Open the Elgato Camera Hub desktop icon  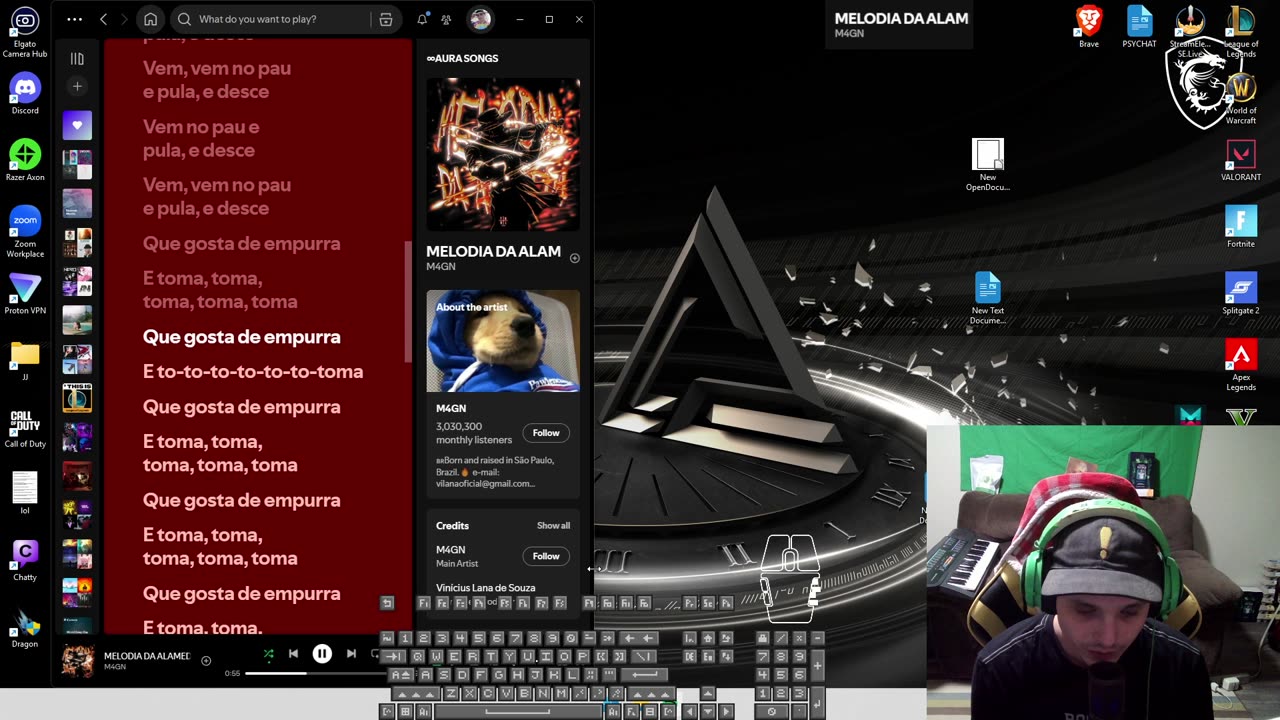(25, 32)
